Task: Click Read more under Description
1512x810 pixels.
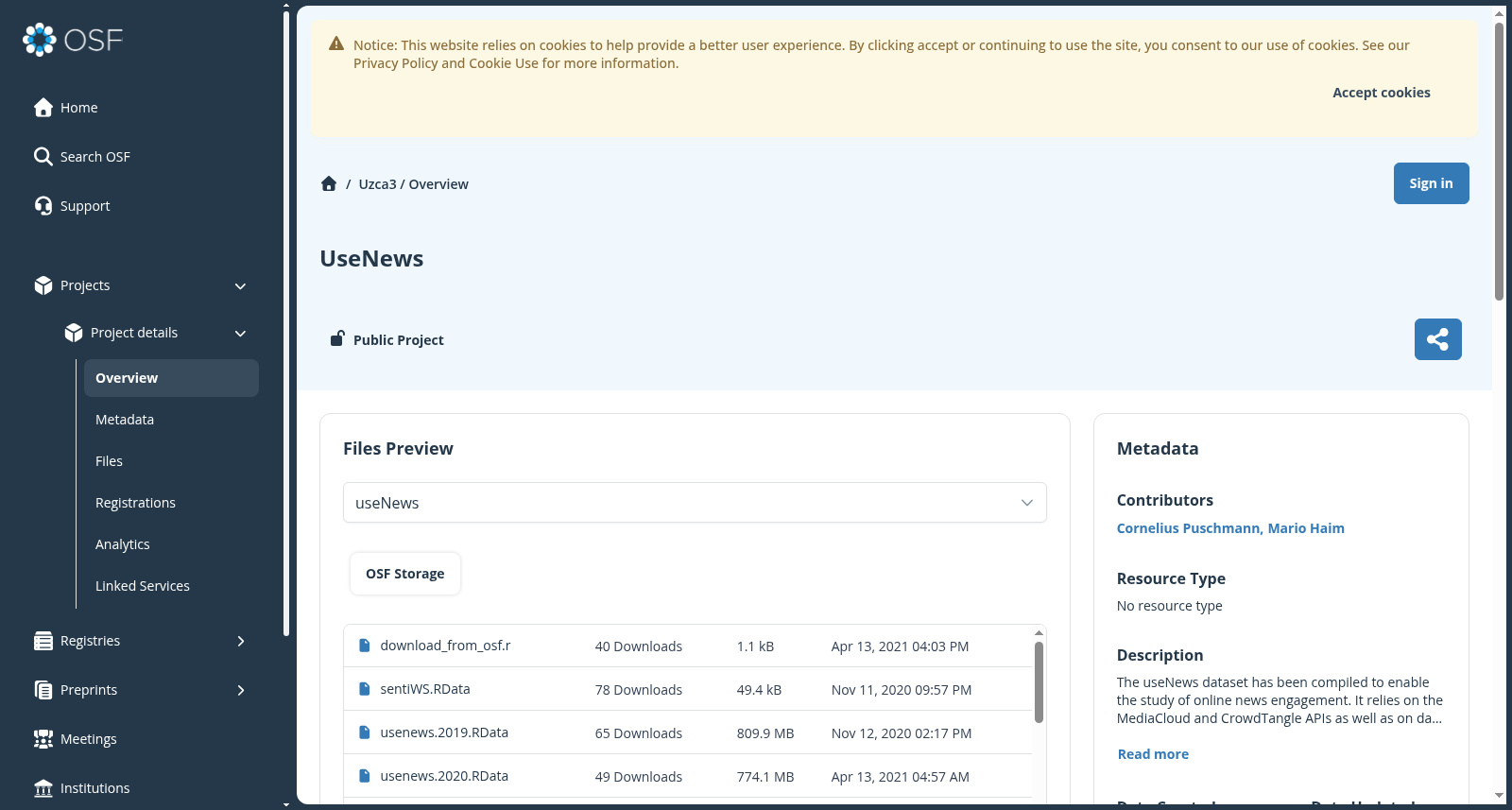Action: point(1153,754)
